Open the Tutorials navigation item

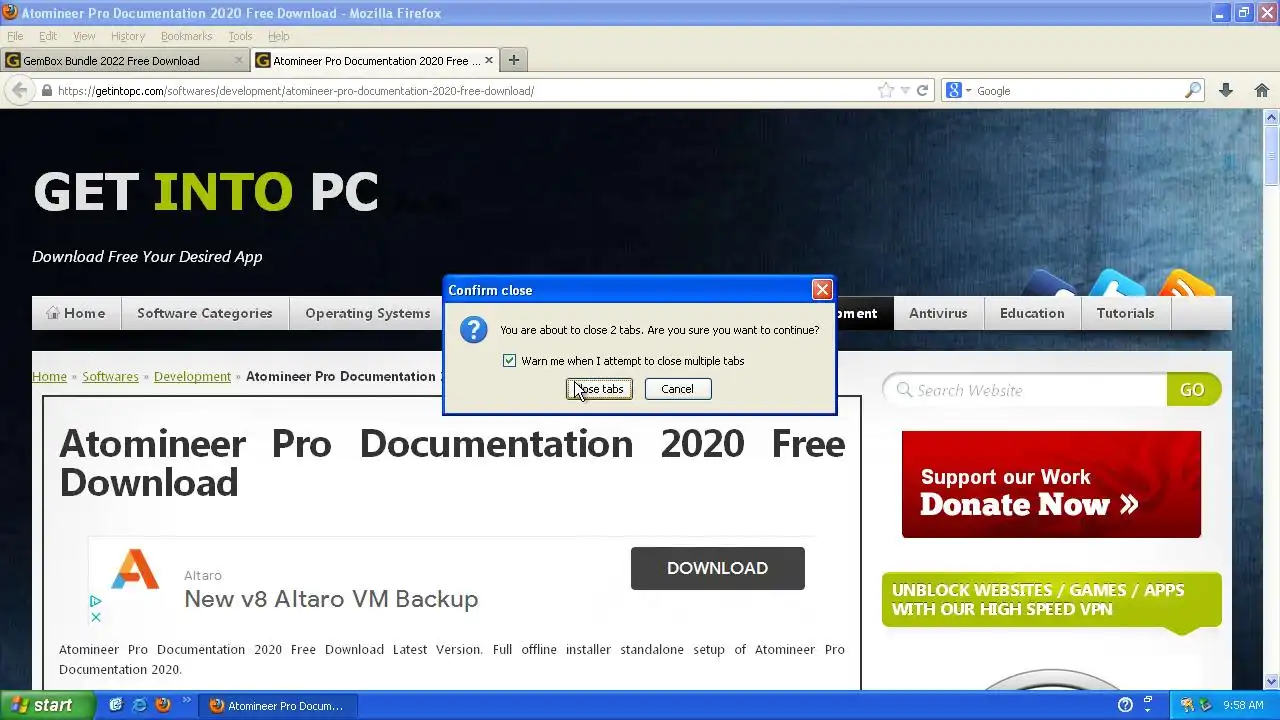pos(1125,313)
